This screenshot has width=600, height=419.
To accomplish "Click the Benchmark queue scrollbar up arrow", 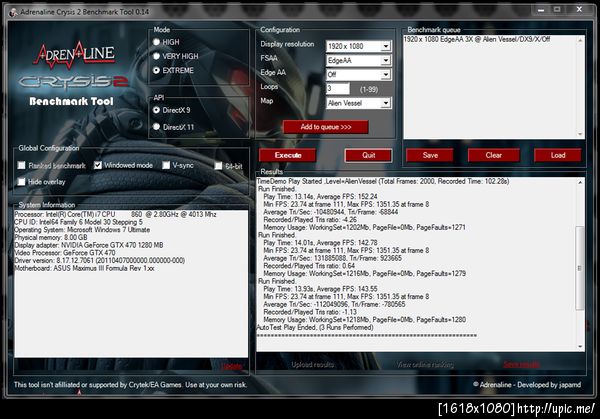I will 580,41.
